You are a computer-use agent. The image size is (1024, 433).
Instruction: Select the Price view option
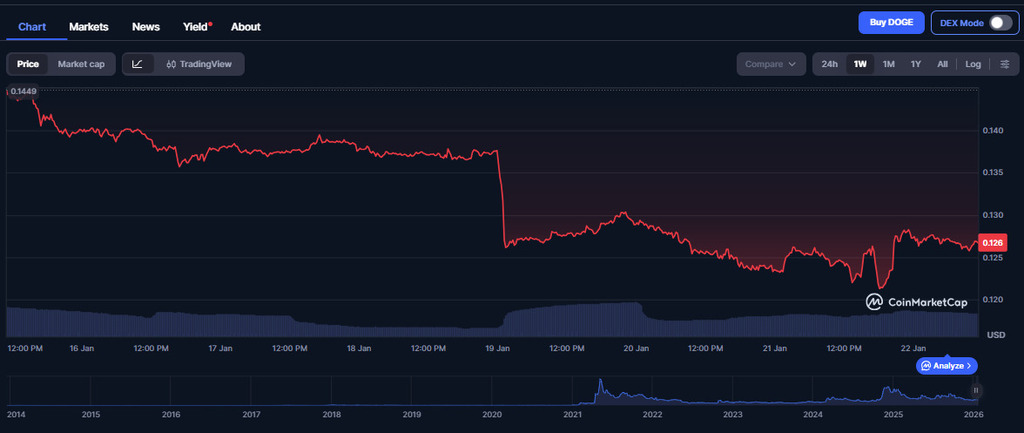click(28, 64)
